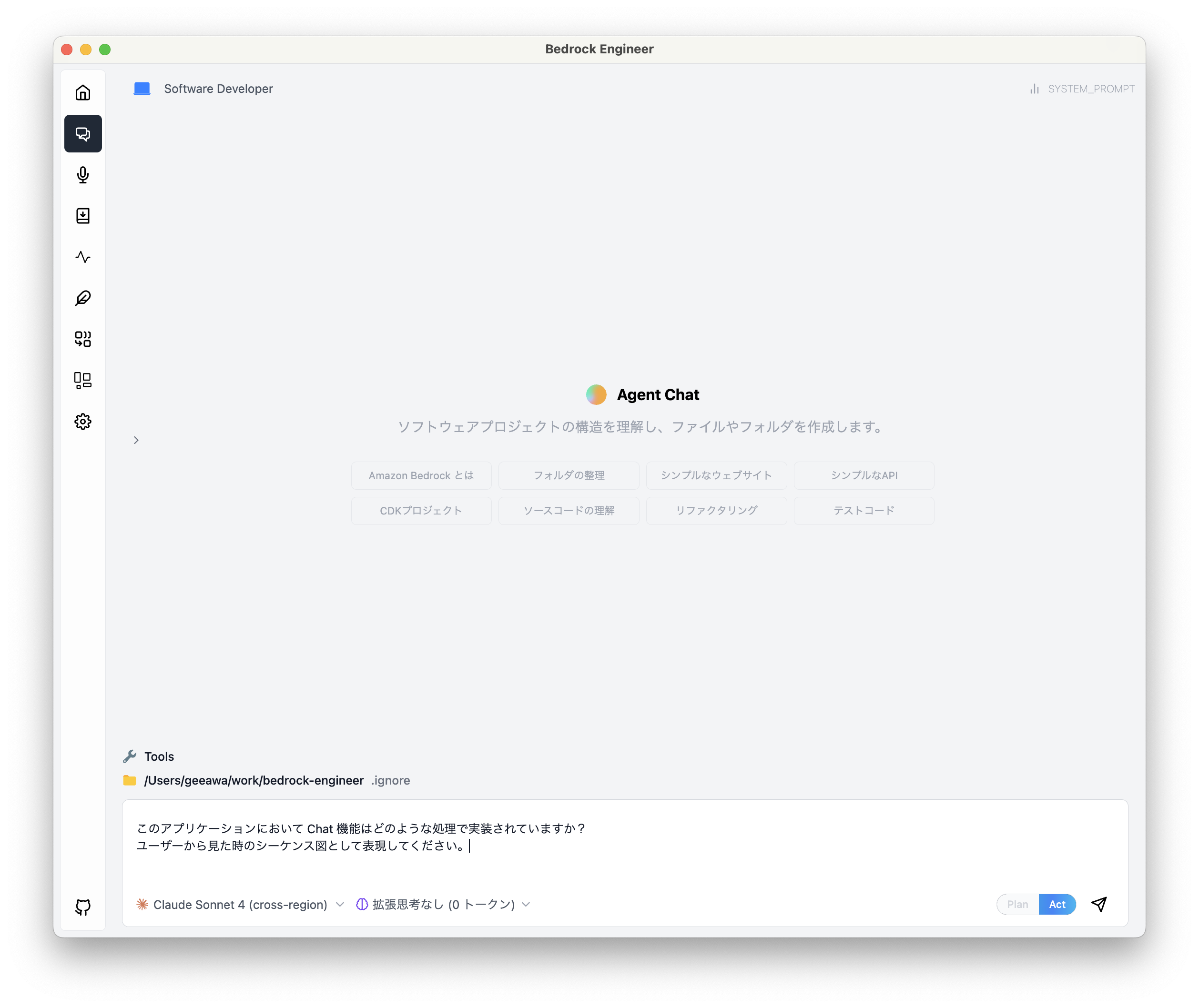1199x1008 pixels.
Task: Click the microphone voice chat icon
Action: tap(83, 175)
